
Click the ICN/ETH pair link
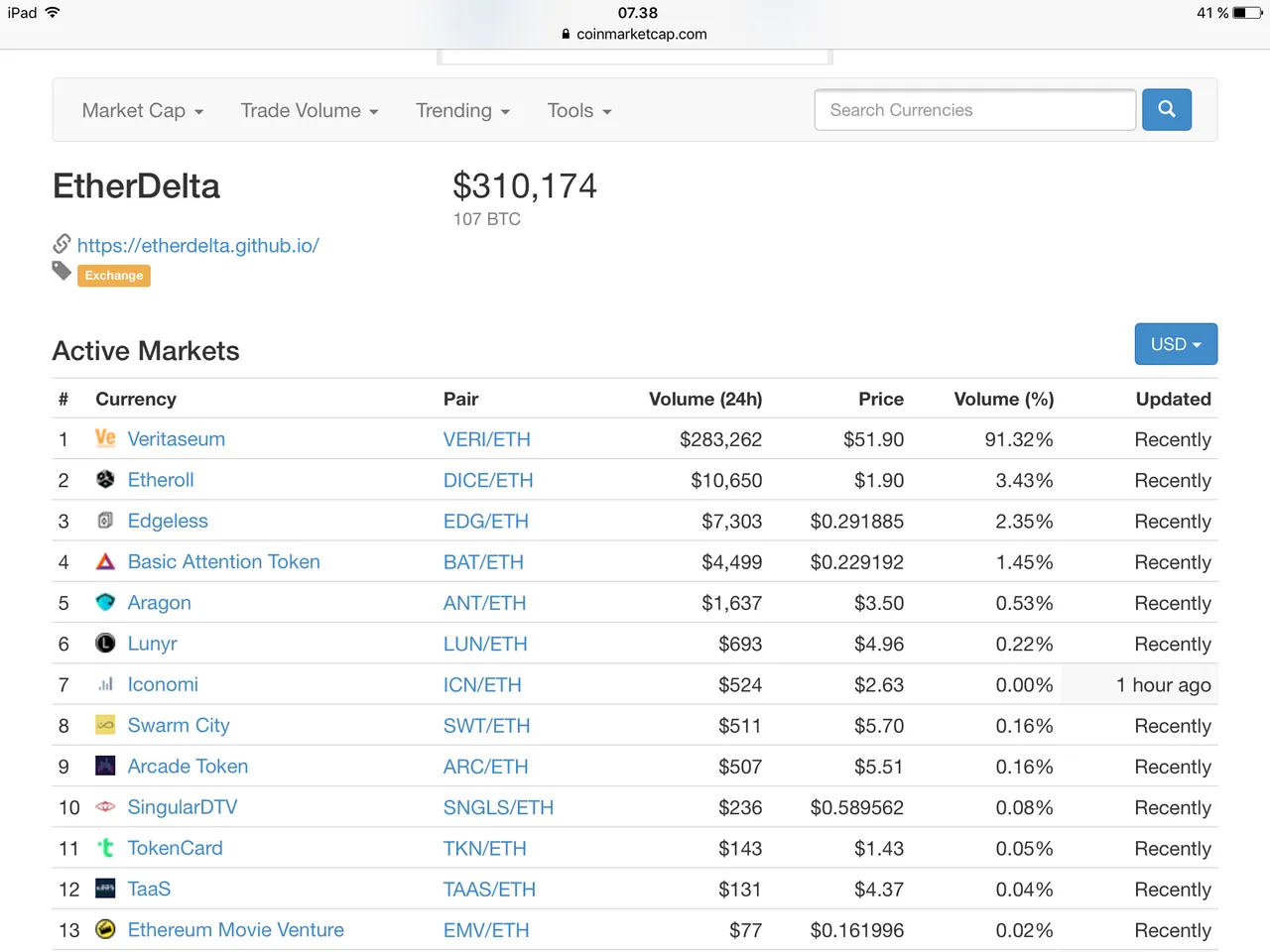tap(482, 685)
